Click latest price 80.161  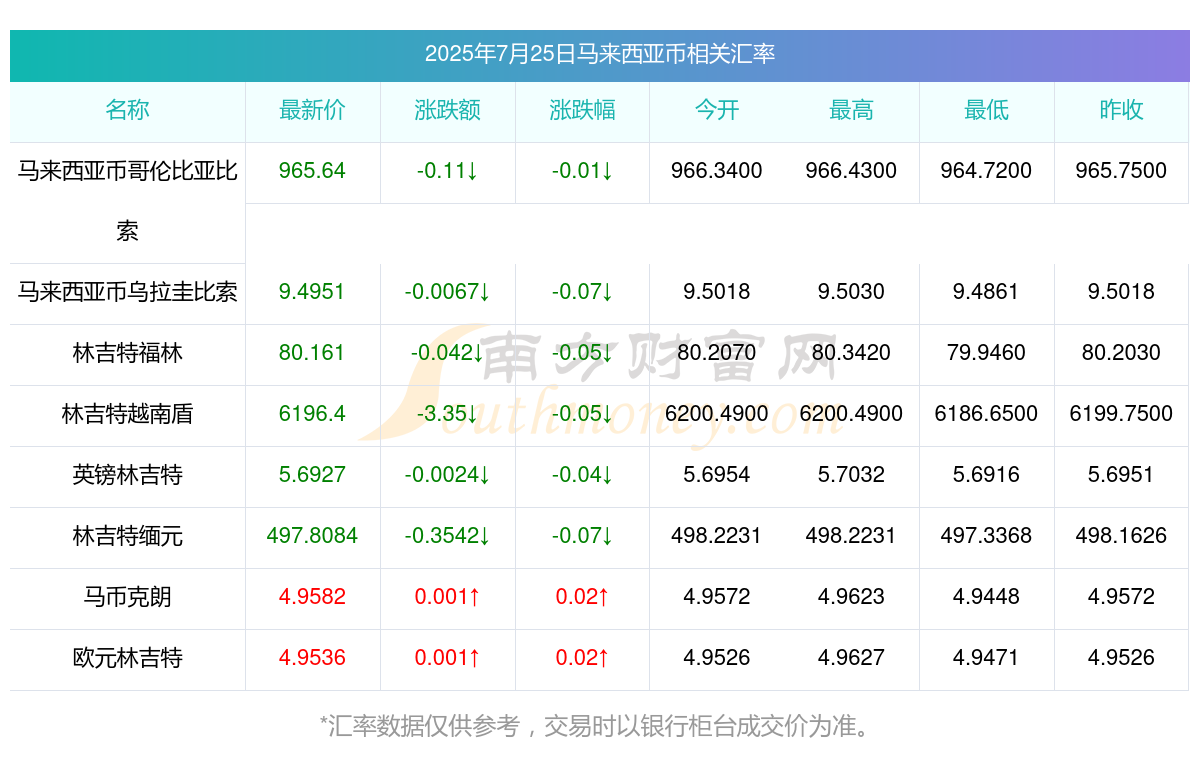click(x=312, y=353)
